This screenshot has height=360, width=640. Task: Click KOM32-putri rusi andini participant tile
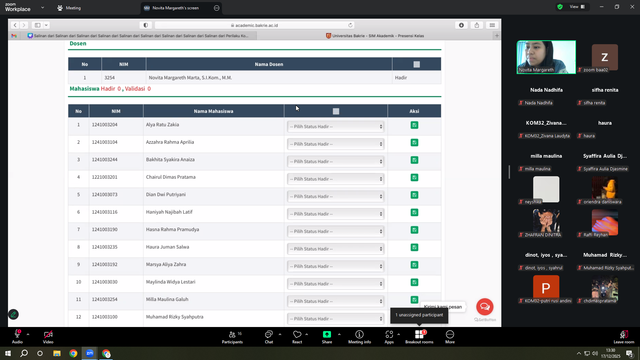546,289
